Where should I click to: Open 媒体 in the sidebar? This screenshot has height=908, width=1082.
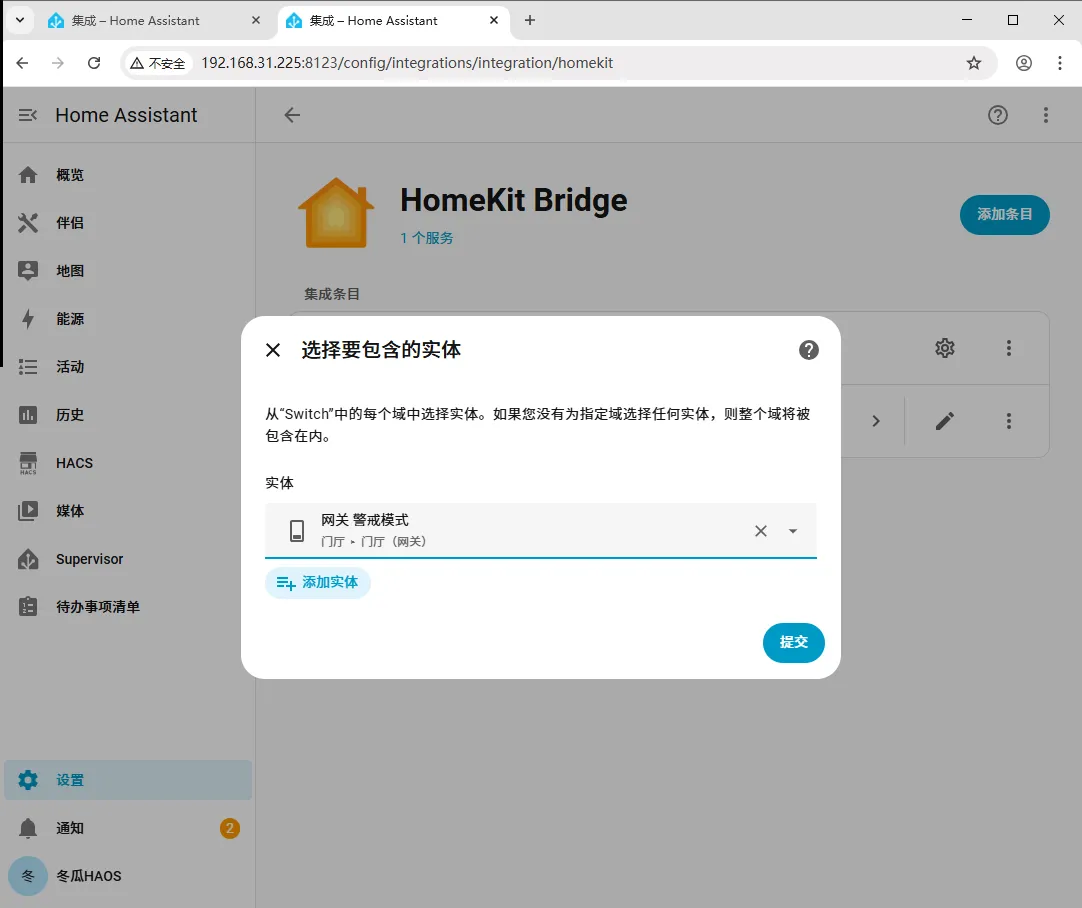[x=128, y=511]
